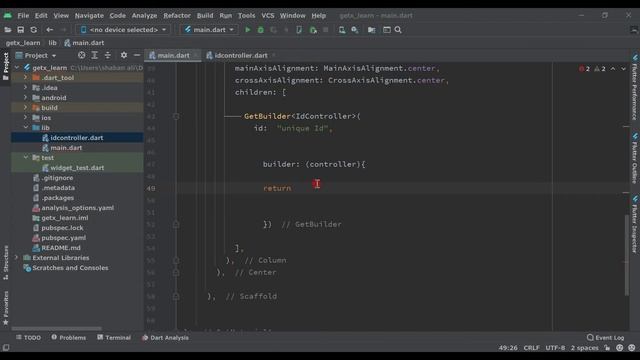Click the Save All toolbar icon
Screen dimensions: 640x360
(x=20, y=30)
